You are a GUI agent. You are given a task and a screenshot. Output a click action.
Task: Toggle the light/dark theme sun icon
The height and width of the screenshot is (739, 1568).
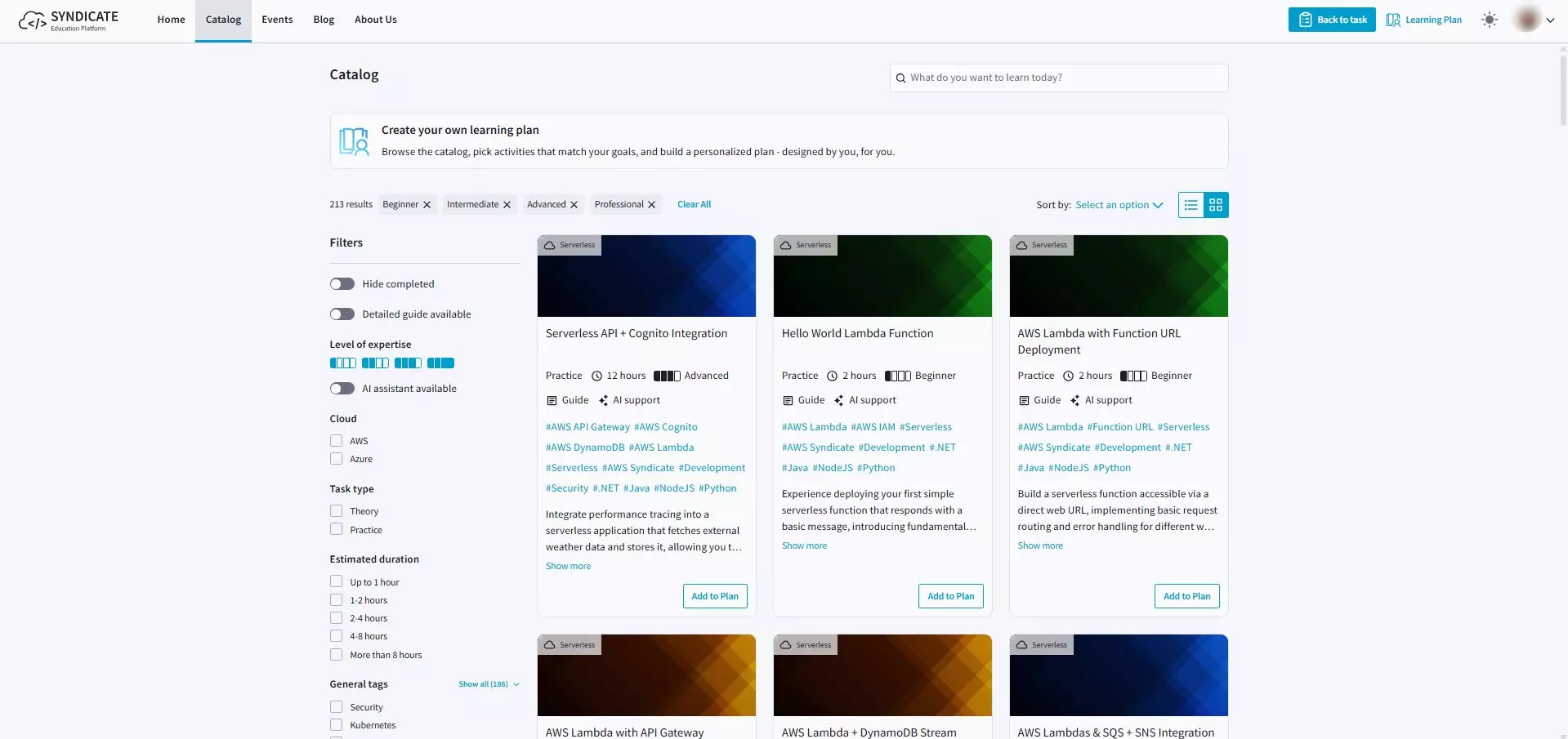click(1490, 20)
